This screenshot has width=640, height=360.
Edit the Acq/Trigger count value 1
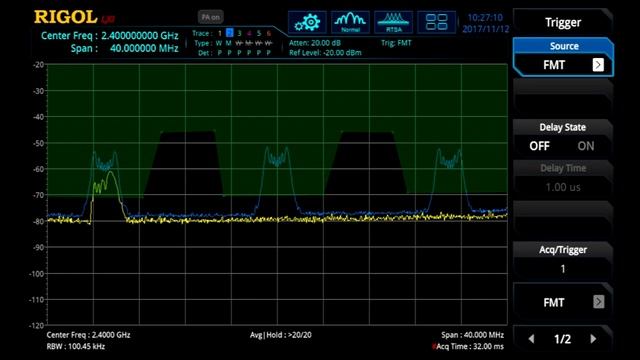(x=563, y=269)
